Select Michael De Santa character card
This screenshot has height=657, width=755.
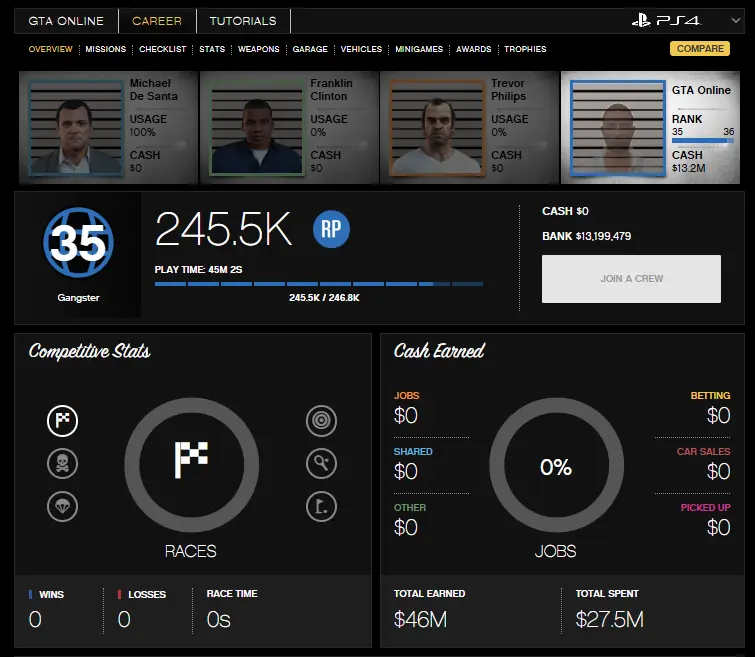(108, 127)
